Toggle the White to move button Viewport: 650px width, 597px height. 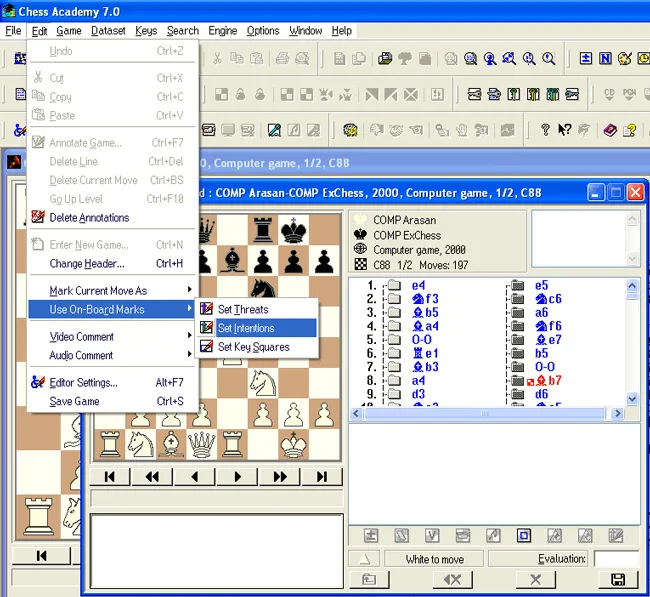pyautogui.click(x=434, y=559)
